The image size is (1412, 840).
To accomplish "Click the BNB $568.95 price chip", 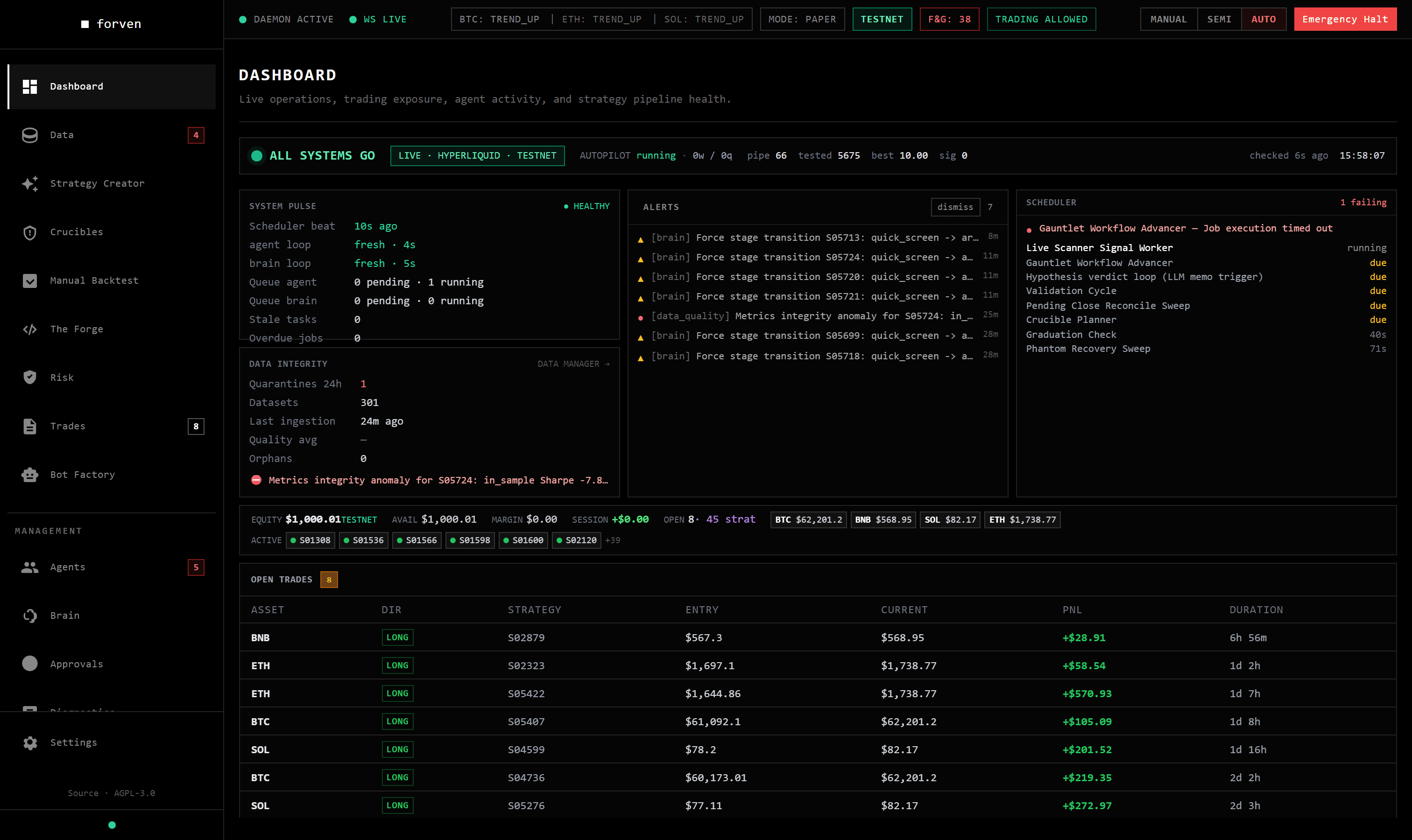I will click(883, 519).
